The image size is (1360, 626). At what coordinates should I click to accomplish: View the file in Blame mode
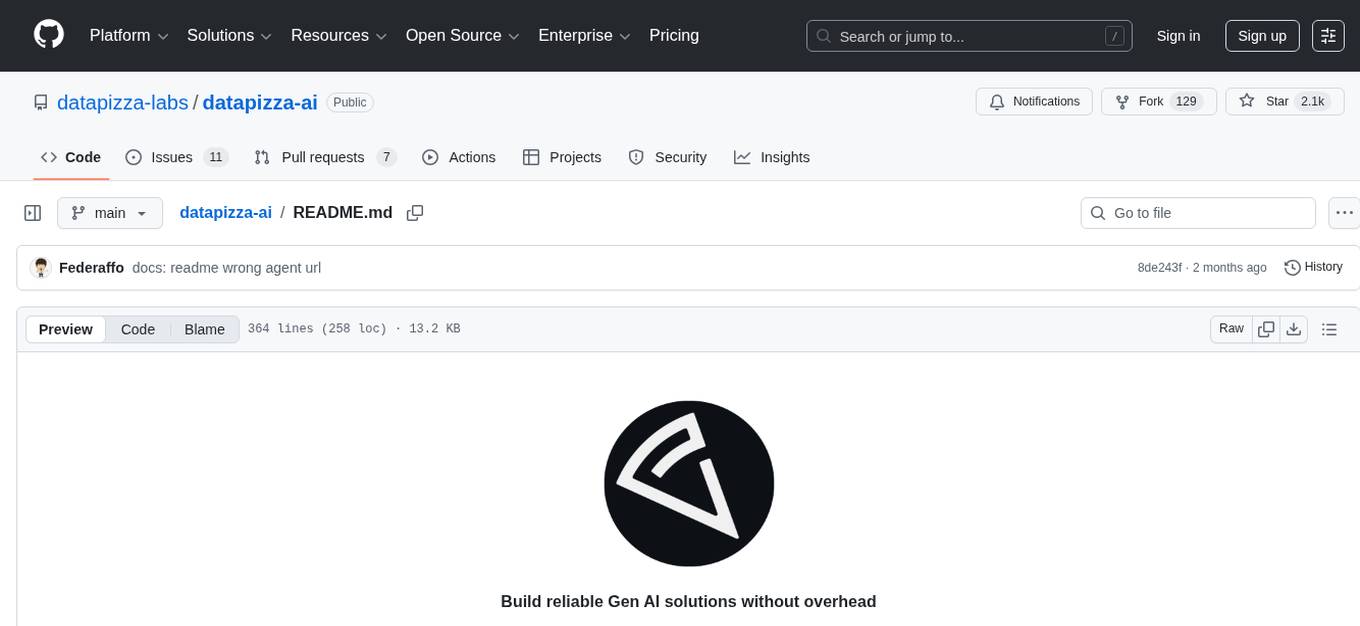coord(204,329)
